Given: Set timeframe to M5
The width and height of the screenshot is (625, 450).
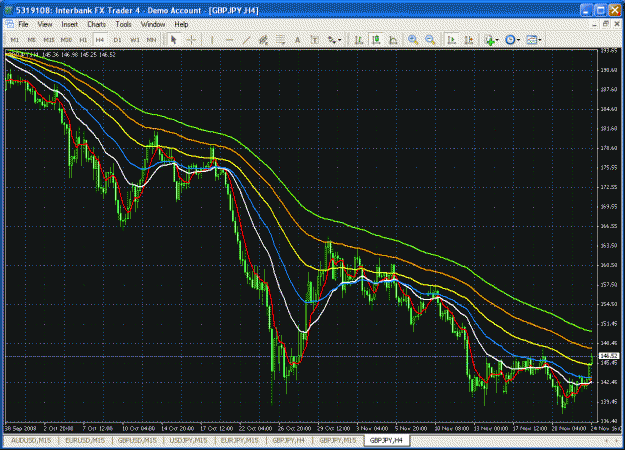Looking at the screenshot, I should tap(31, 40).
